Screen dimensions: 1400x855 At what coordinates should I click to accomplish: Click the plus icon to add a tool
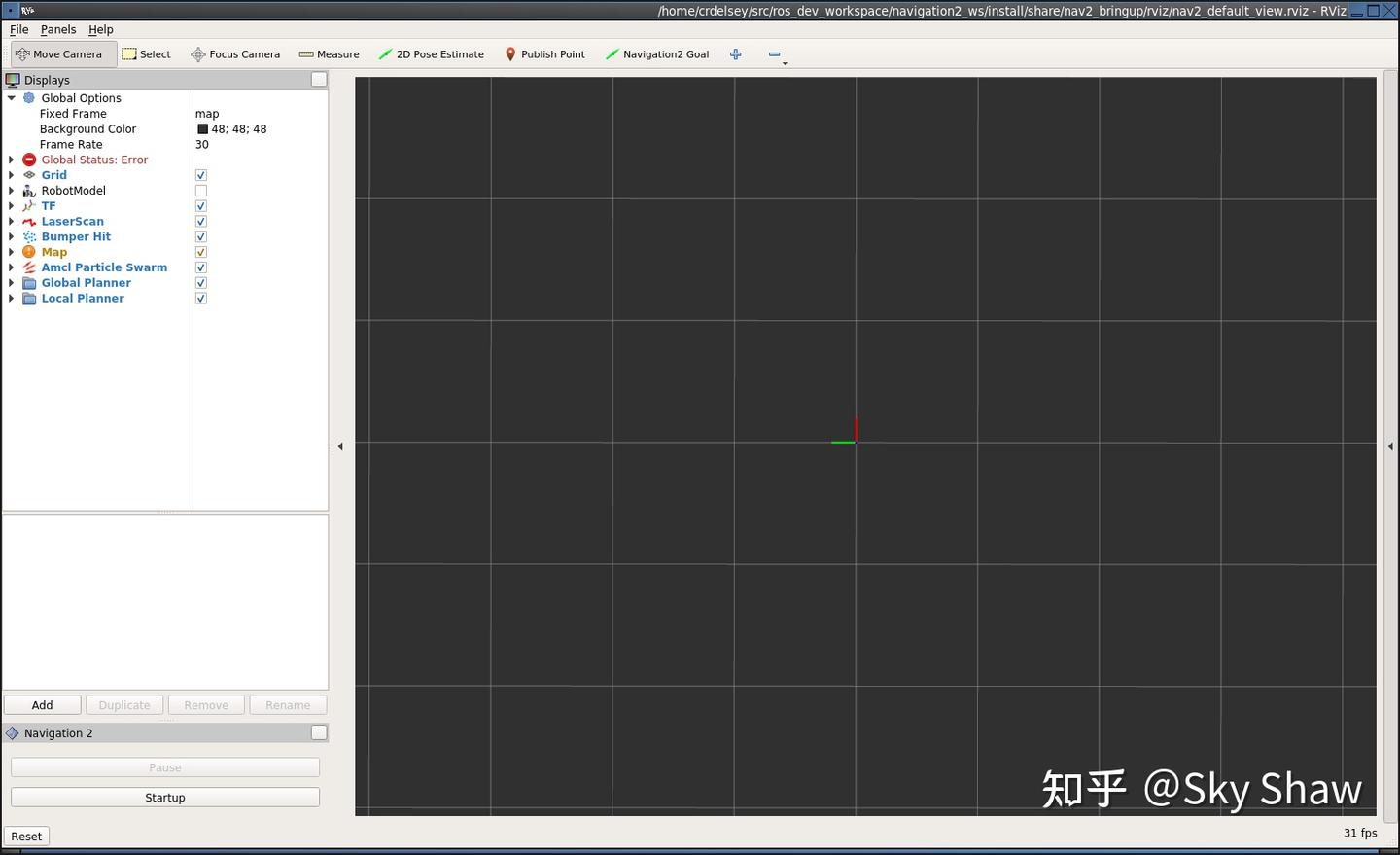[736, 53]
